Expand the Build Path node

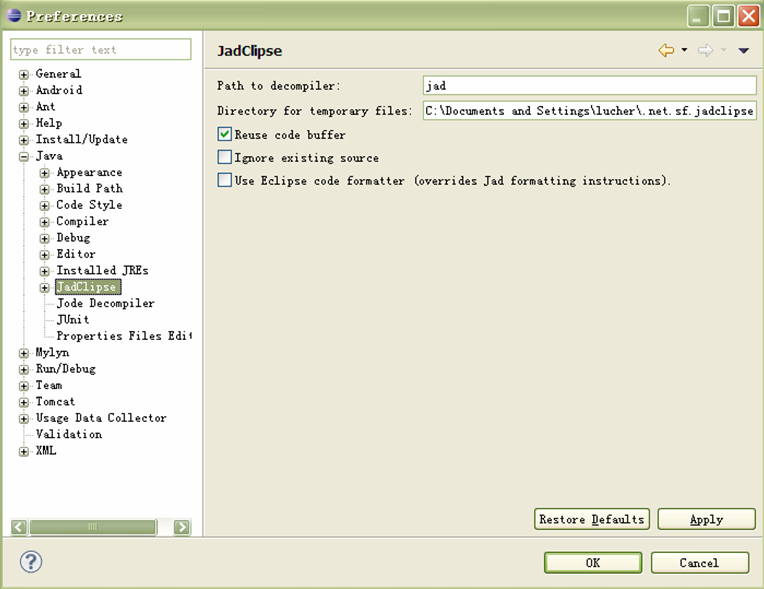(44, 190)
